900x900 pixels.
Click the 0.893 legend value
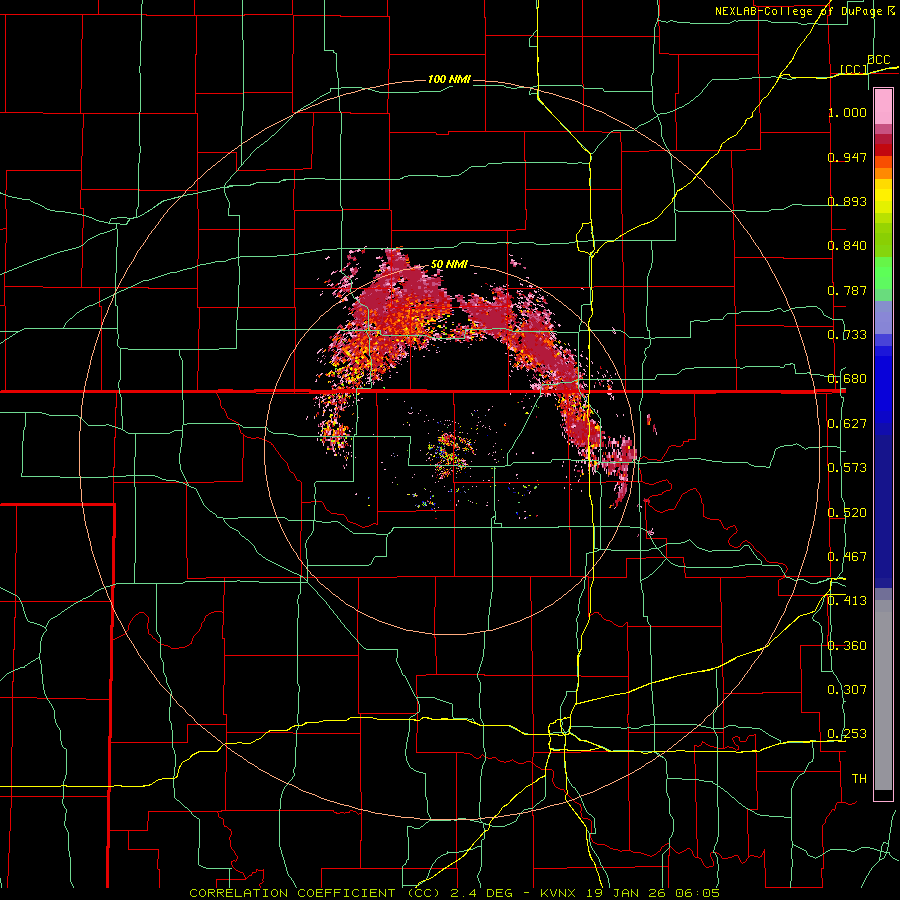847,201
